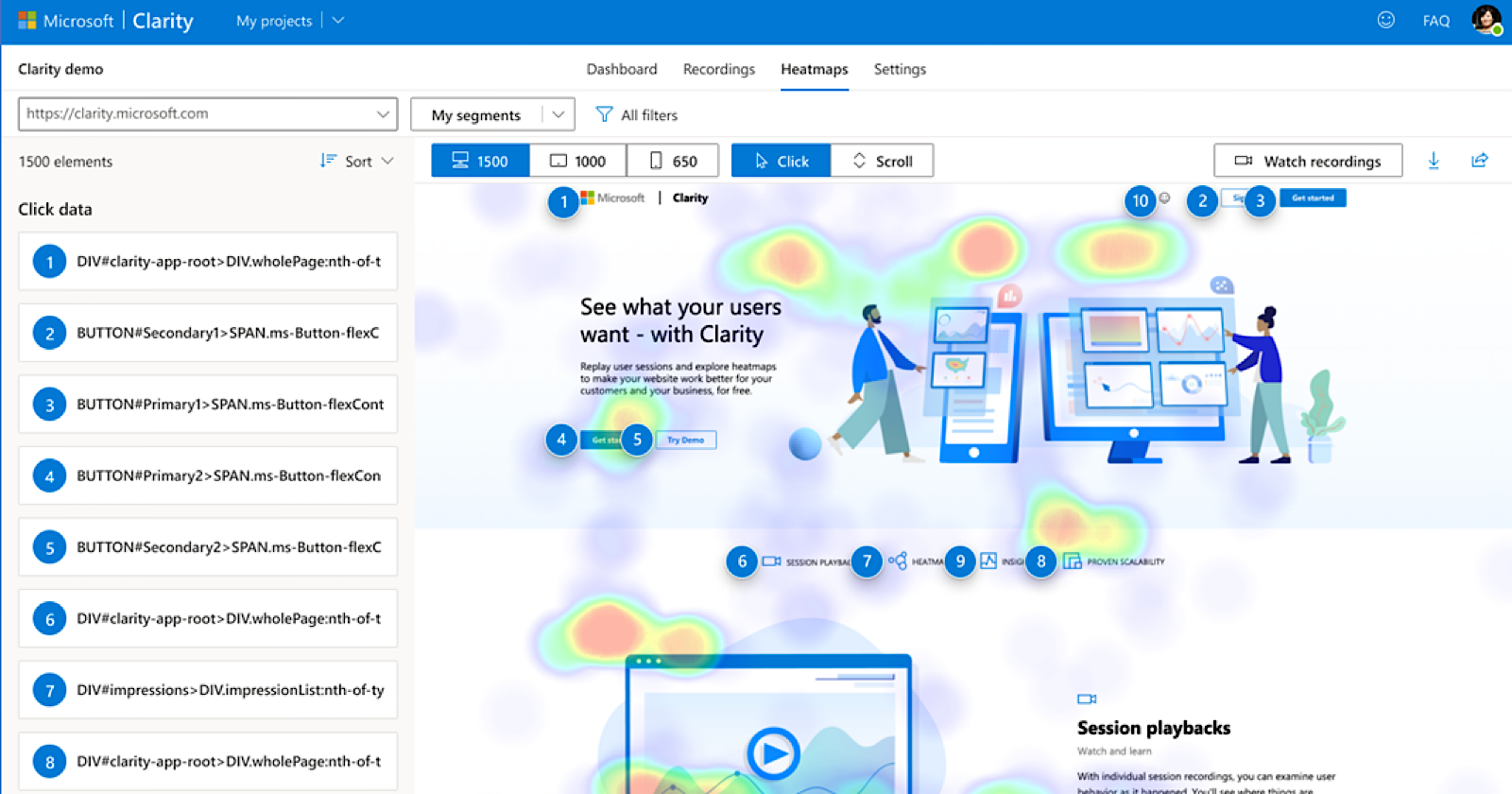Open the user profile avatar
The height and width of the screenshot is (794, 1512).
click(x=1486, y=20)
